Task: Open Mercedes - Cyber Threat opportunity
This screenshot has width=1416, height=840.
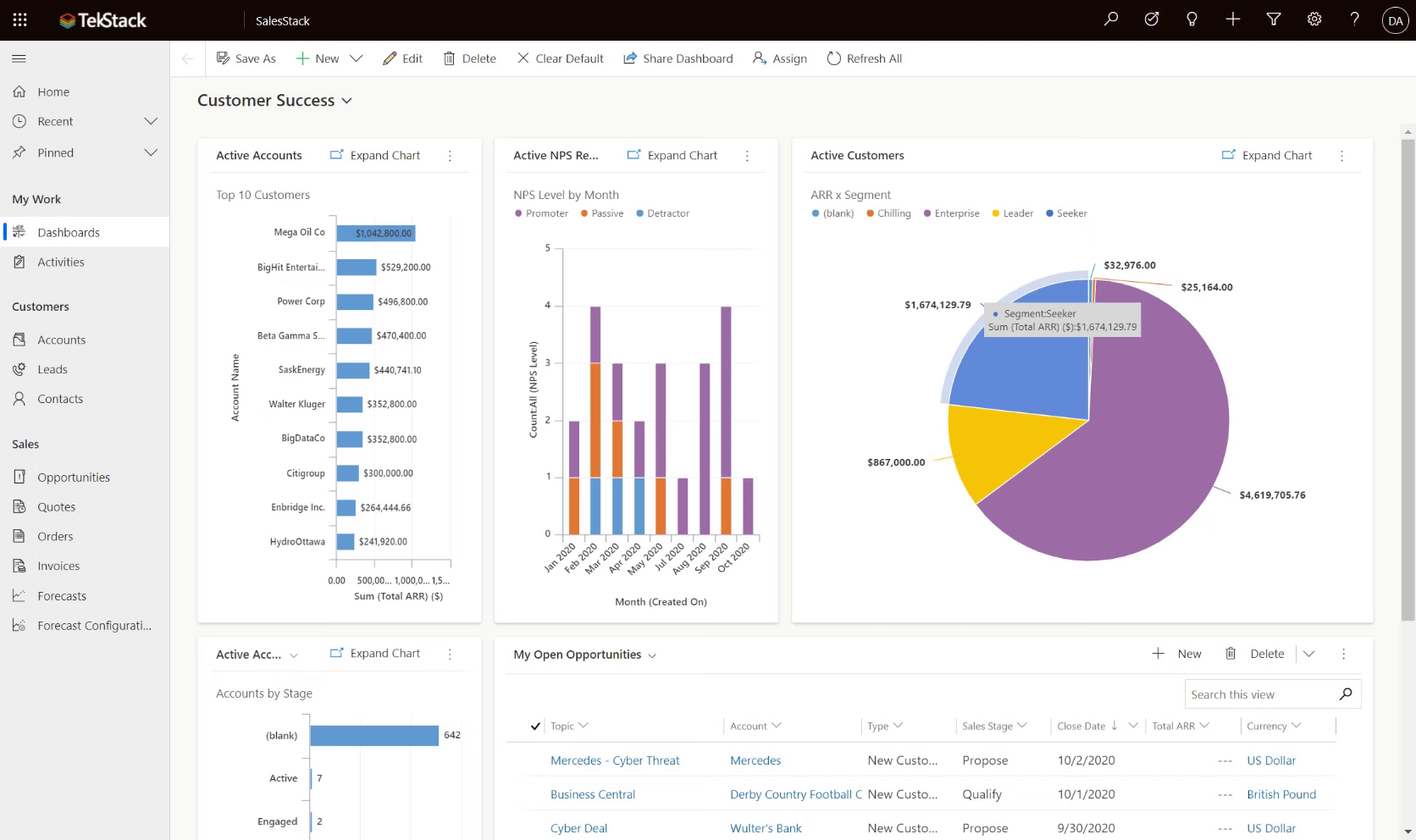Action: (x=615, y=760)
